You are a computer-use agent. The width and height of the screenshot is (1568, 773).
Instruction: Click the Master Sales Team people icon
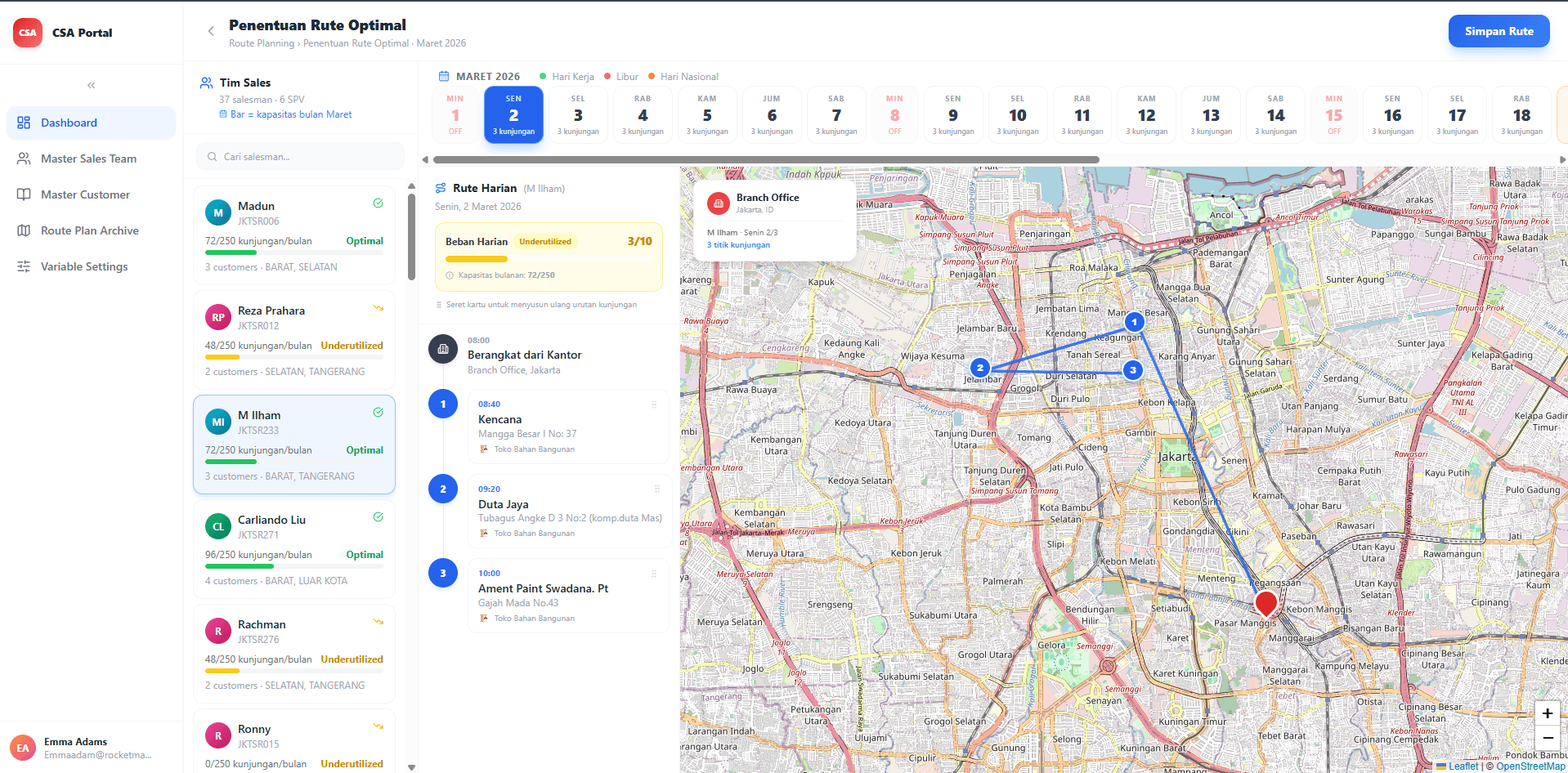[24, 159]
